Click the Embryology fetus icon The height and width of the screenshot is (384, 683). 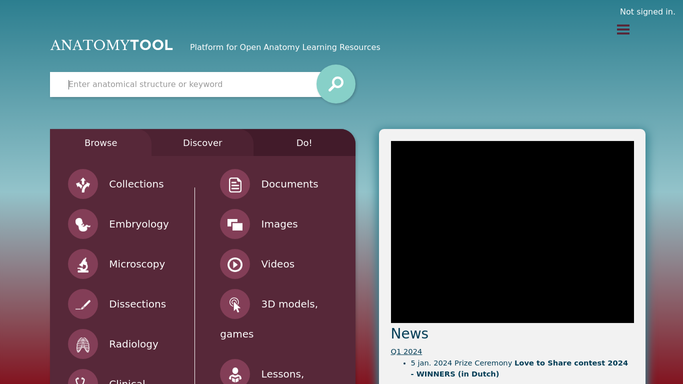click(x=83, y=224)
